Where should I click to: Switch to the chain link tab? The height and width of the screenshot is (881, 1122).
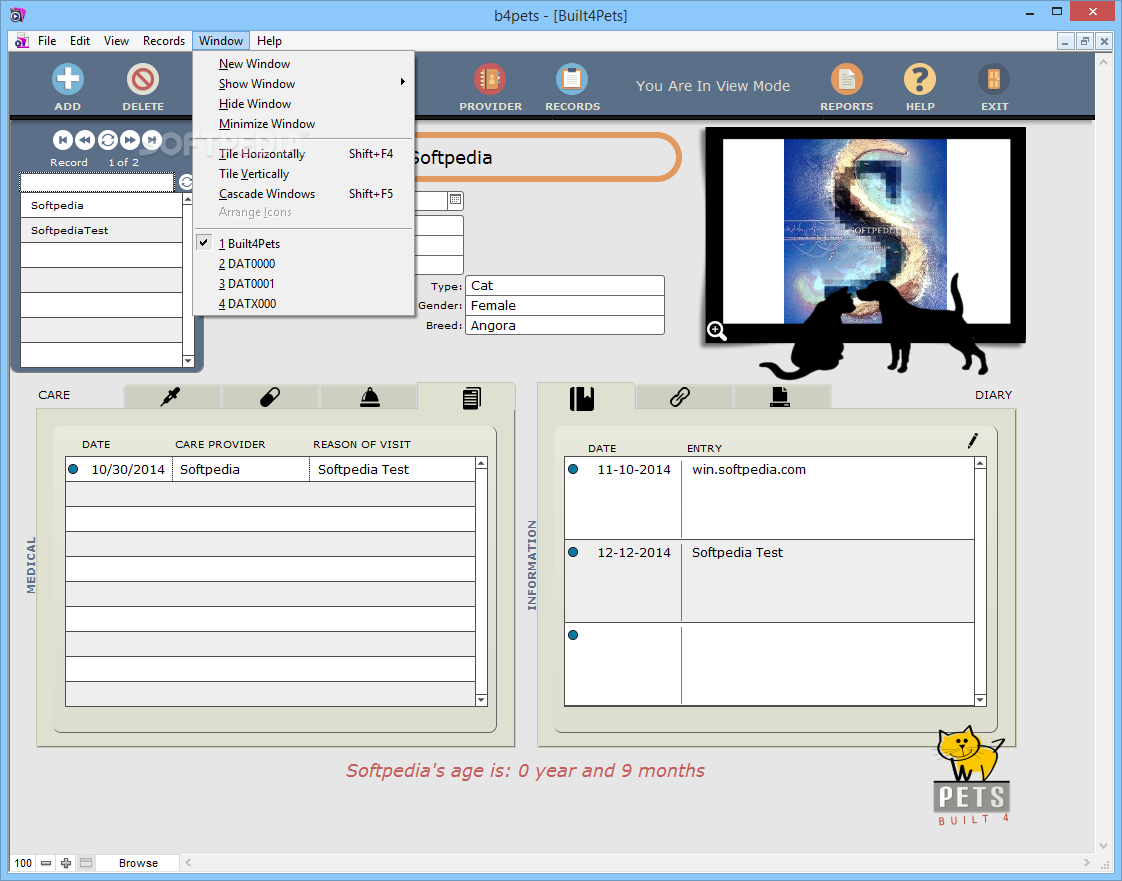pyautogui.click(x=680, y=396)
